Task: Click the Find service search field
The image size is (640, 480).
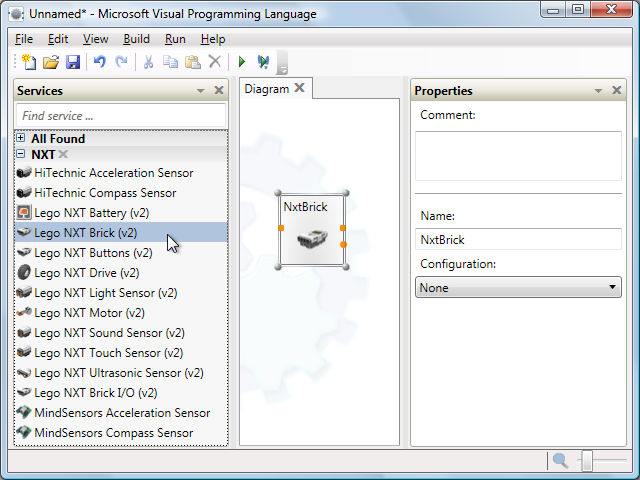Action: (x=121, y=116)
